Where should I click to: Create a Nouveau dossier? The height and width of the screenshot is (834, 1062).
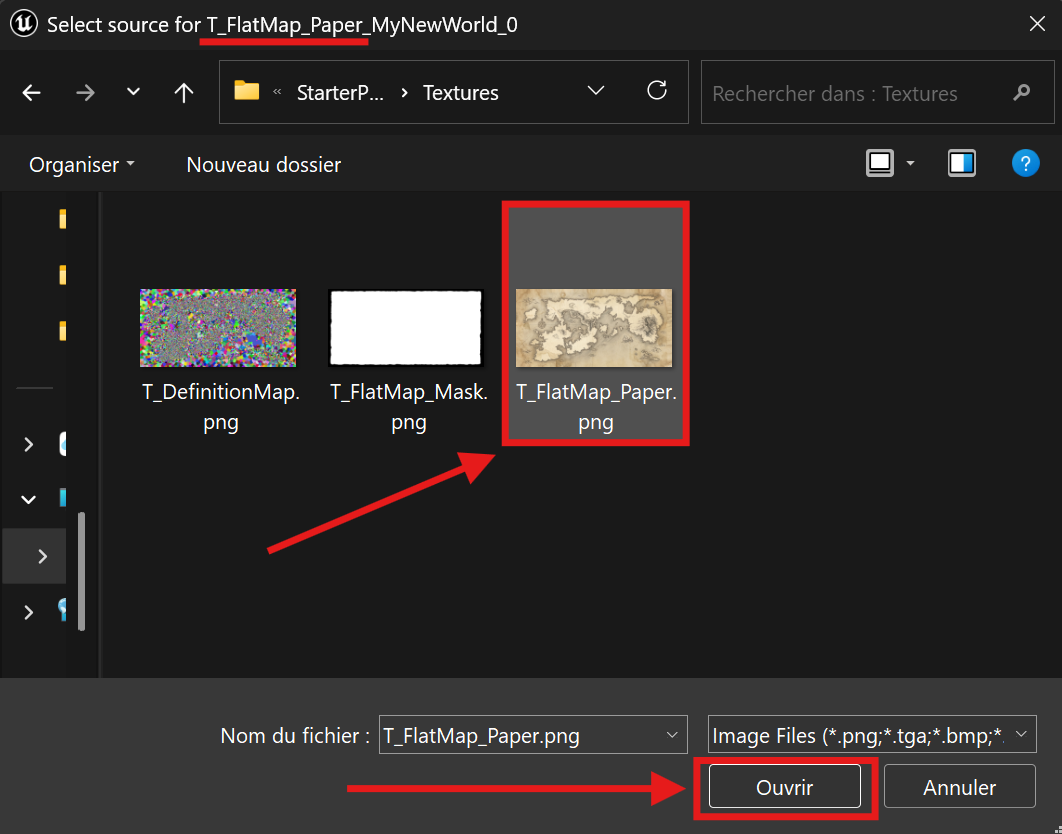[263, 165]
